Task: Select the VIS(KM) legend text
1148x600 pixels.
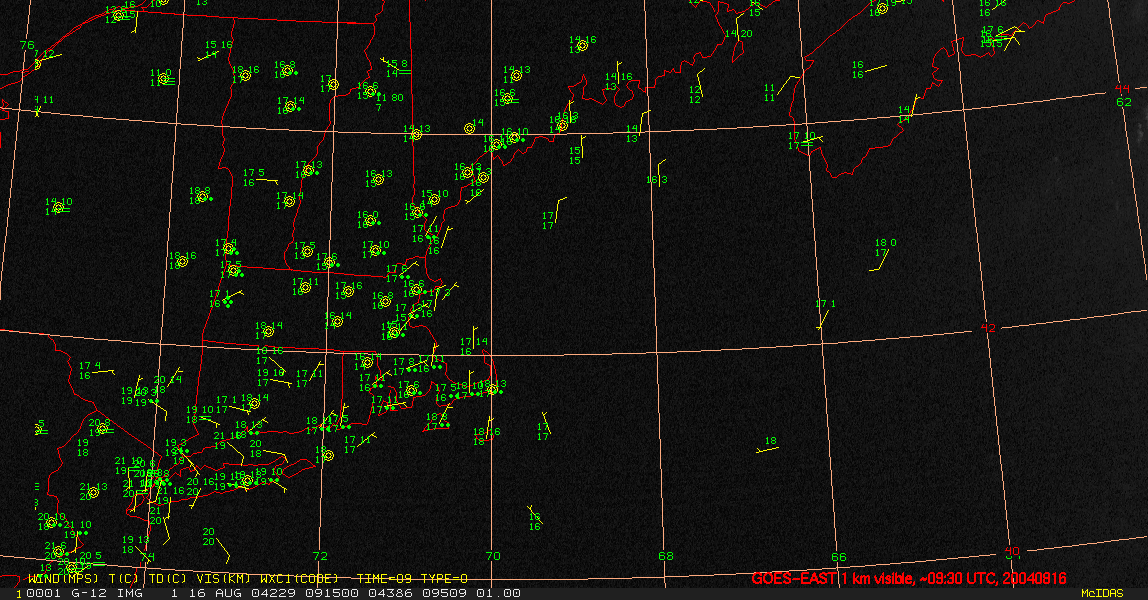Action: pos(223,579)
